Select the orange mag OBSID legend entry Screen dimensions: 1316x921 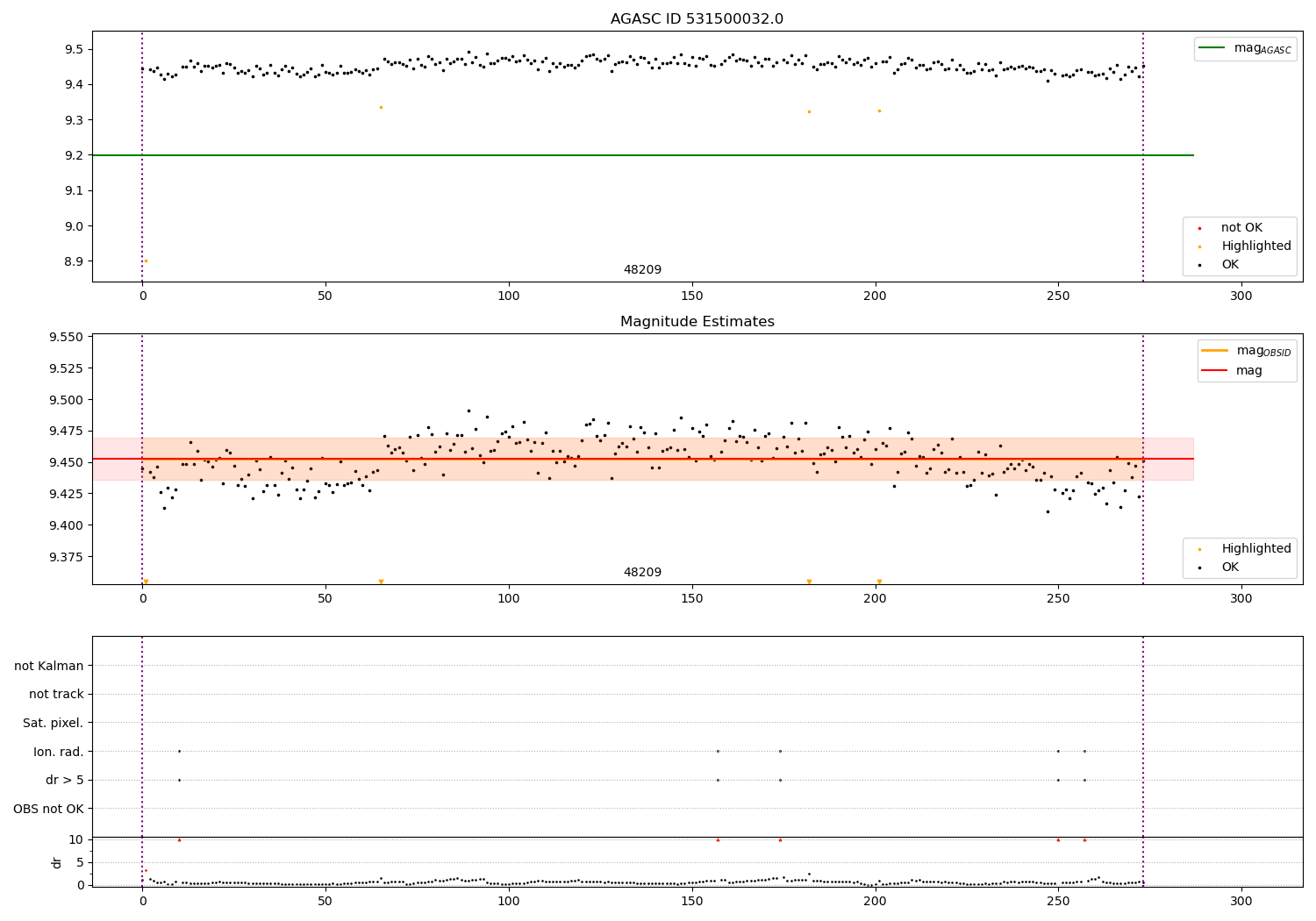click(x=1246, y=351)
